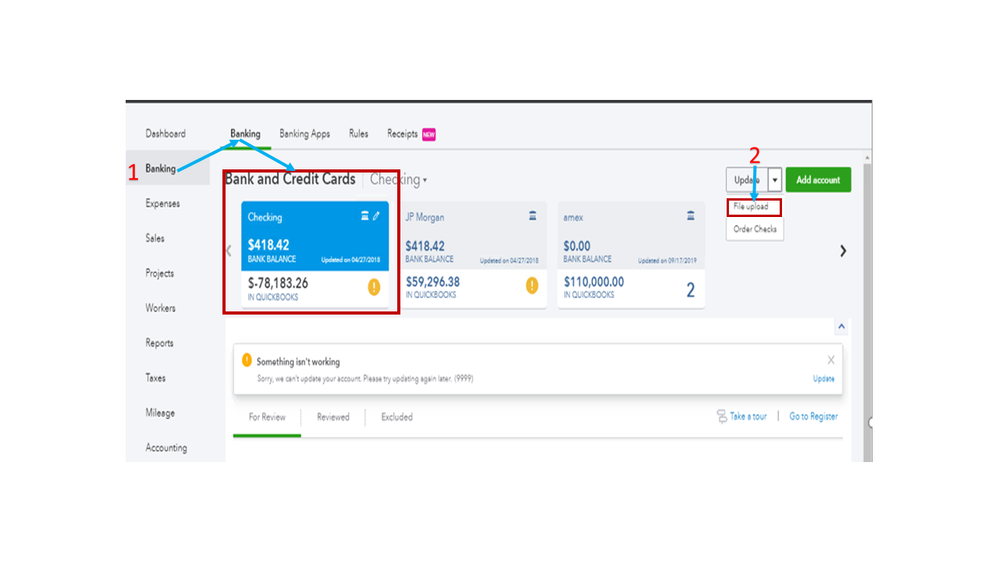Select the JP Morgan account card
This screenshot has height=562, width=999.
pyautogui.click(x=473, y=255)
